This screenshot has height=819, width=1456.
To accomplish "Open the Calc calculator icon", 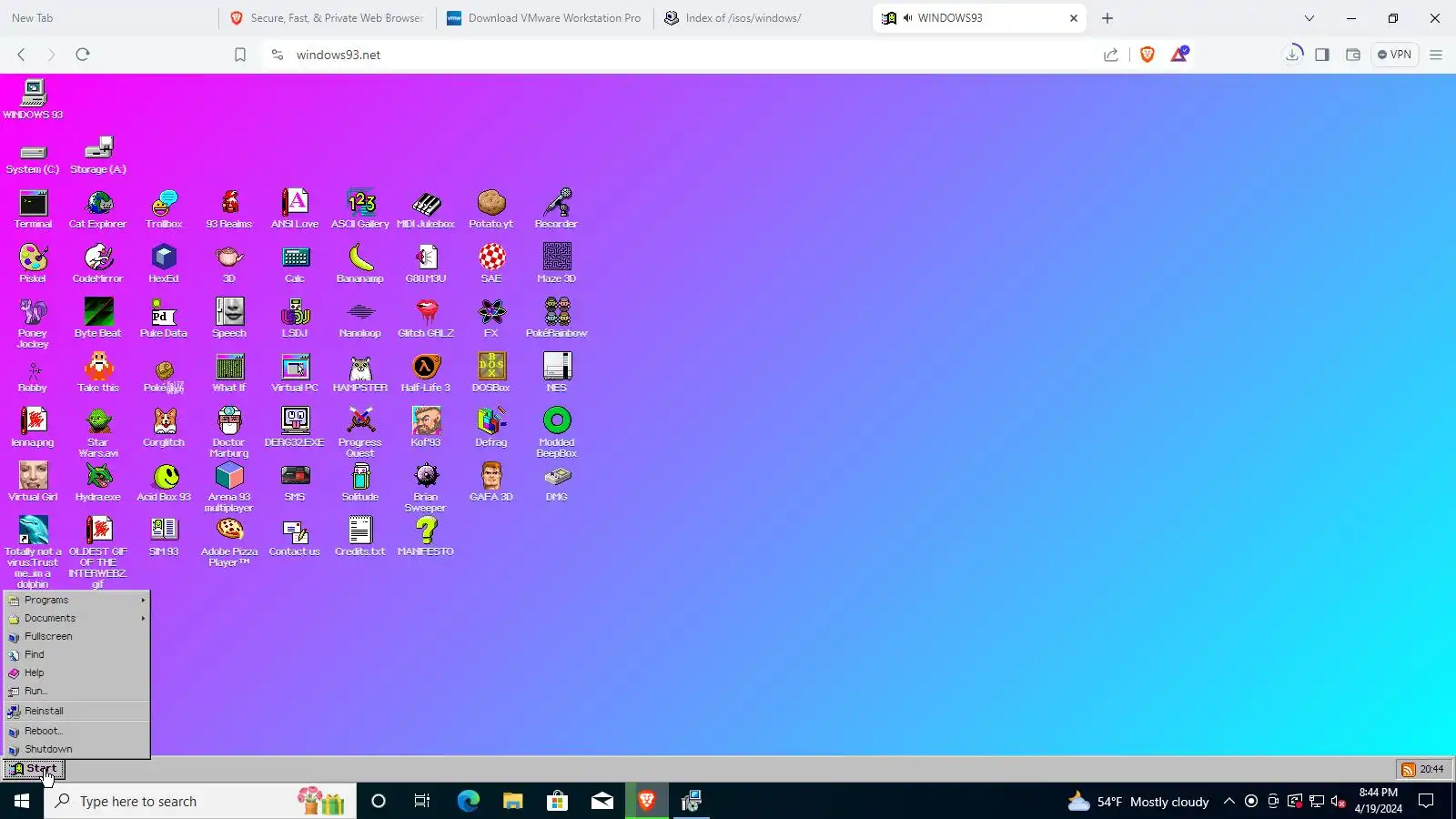I will [x=295, y=264].
